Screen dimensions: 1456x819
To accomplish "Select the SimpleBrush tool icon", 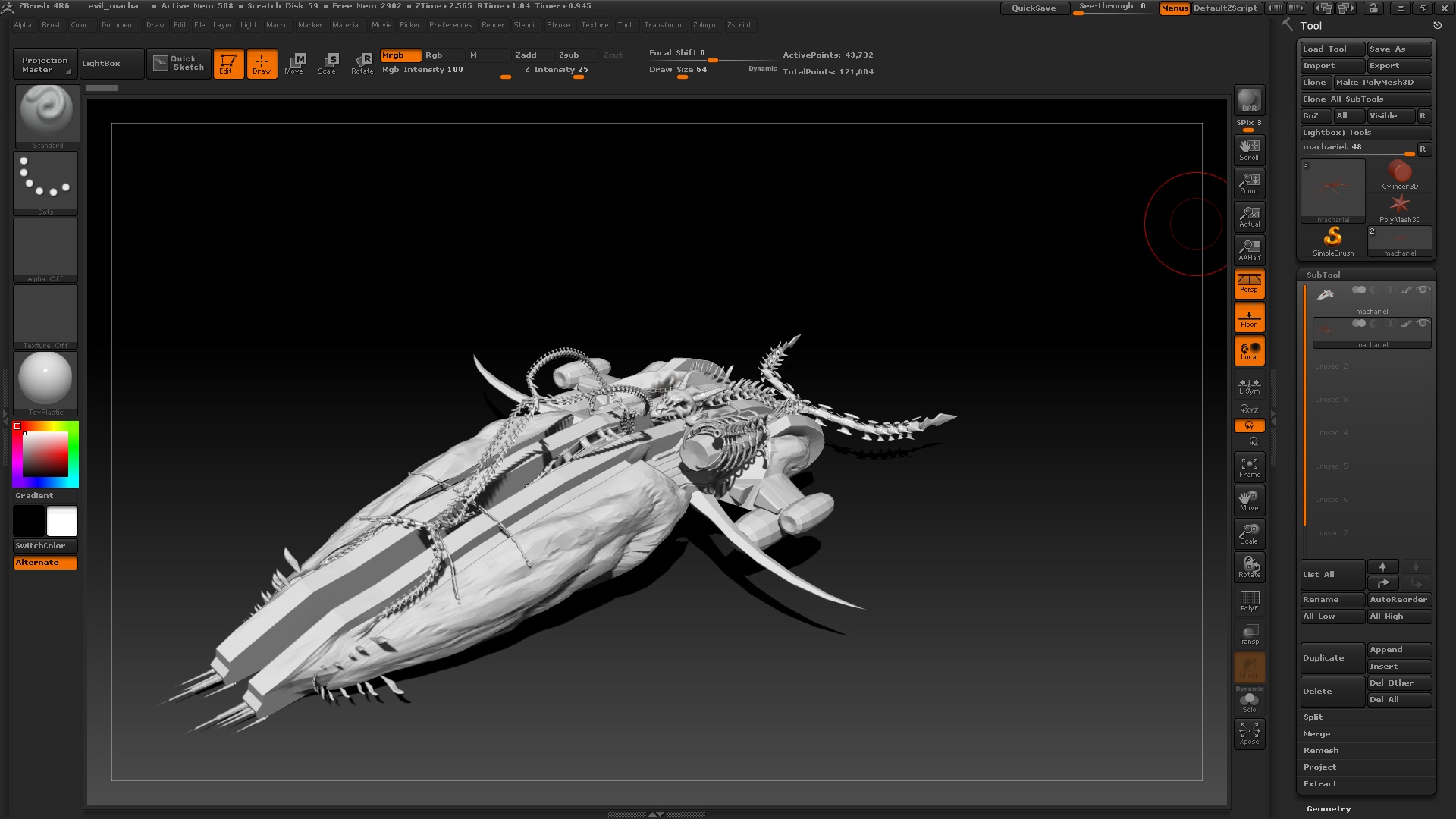I will click(1332, 240).
